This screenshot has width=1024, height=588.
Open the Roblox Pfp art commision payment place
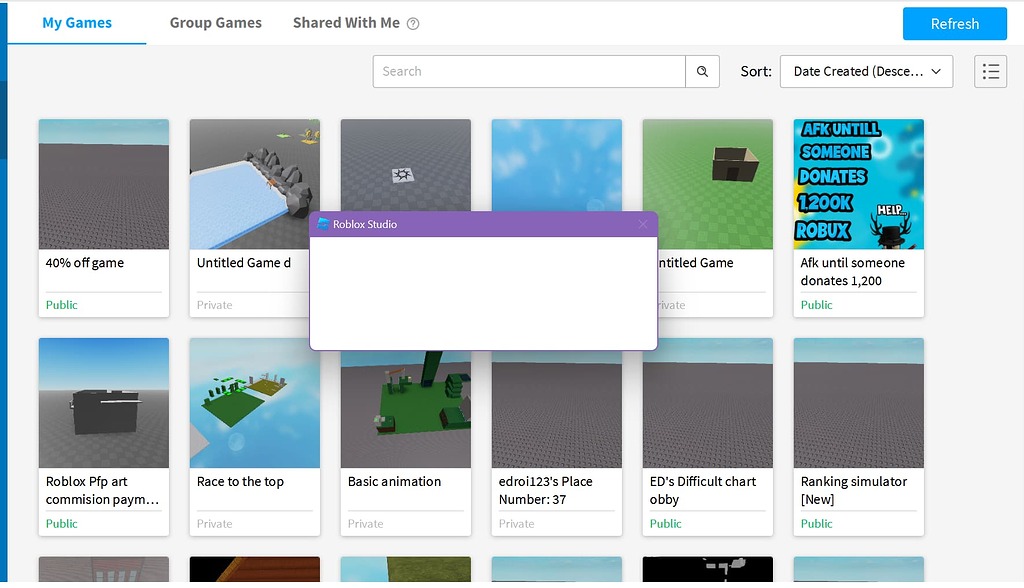coord(103,402)
